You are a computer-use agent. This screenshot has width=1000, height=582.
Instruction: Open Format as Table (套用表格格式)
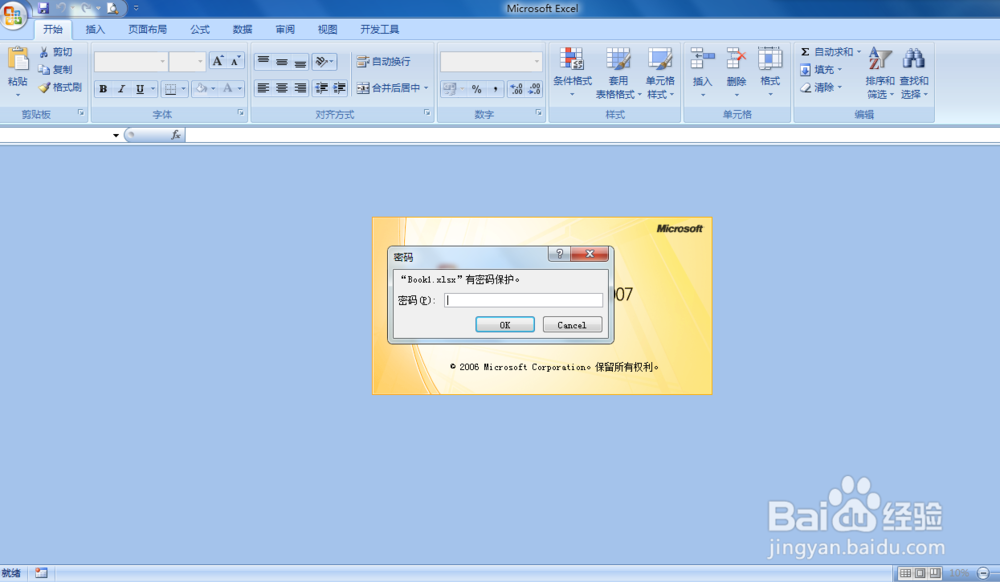(x=618, y=72)
